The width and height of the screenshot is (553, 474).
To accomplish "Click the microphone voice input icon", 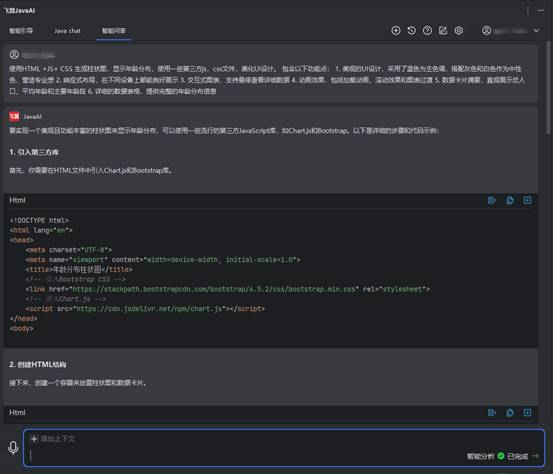I will click(13, 448).
